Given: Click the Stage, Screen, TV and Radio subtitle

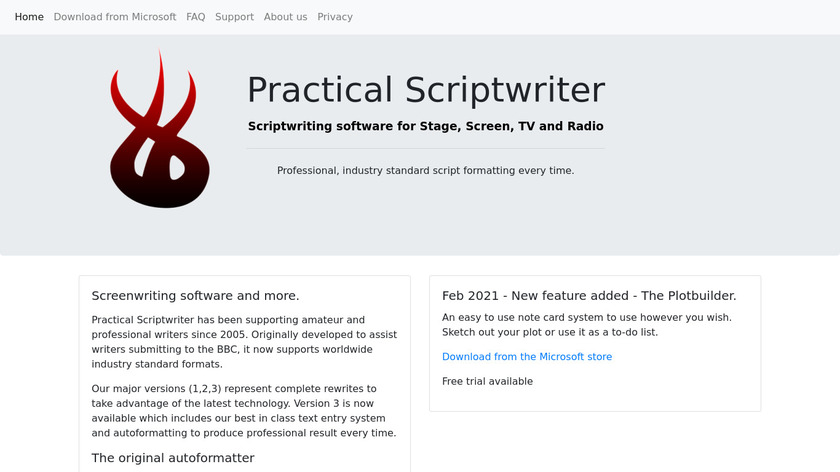Looking at the screenshot, I should click(426, 127).
